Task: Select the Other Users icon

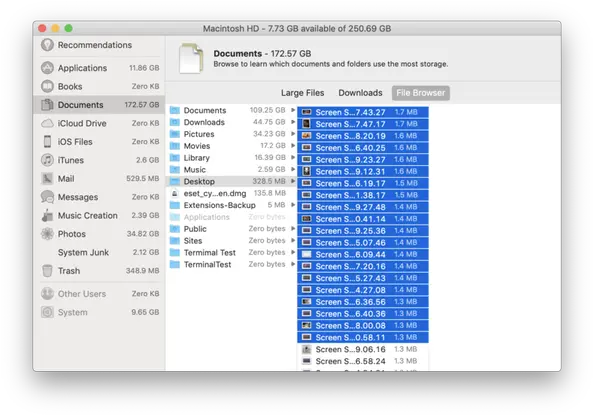Action: (x=47, y=294)
